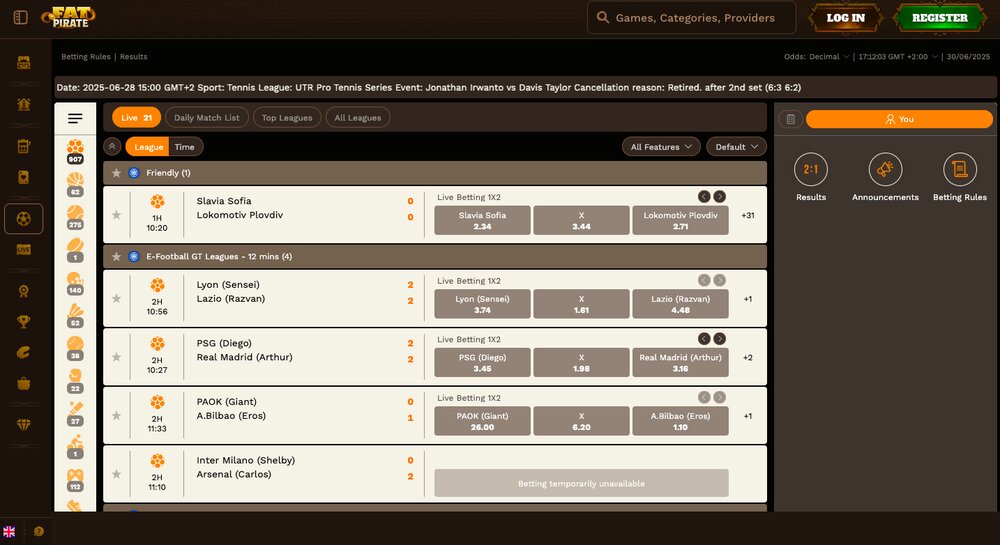The height and width of the screenshot is (545, 1000).
Task: Toggle the main sidebar panel icon
Action: (x=20, y=17)
